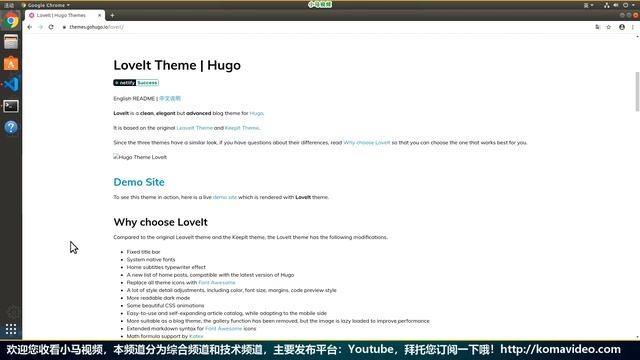Image resolution: width=640 pixels, height=360 pixels.
Task: Click Some beautiful CSS animations item
Action: (x=165, y=306)
